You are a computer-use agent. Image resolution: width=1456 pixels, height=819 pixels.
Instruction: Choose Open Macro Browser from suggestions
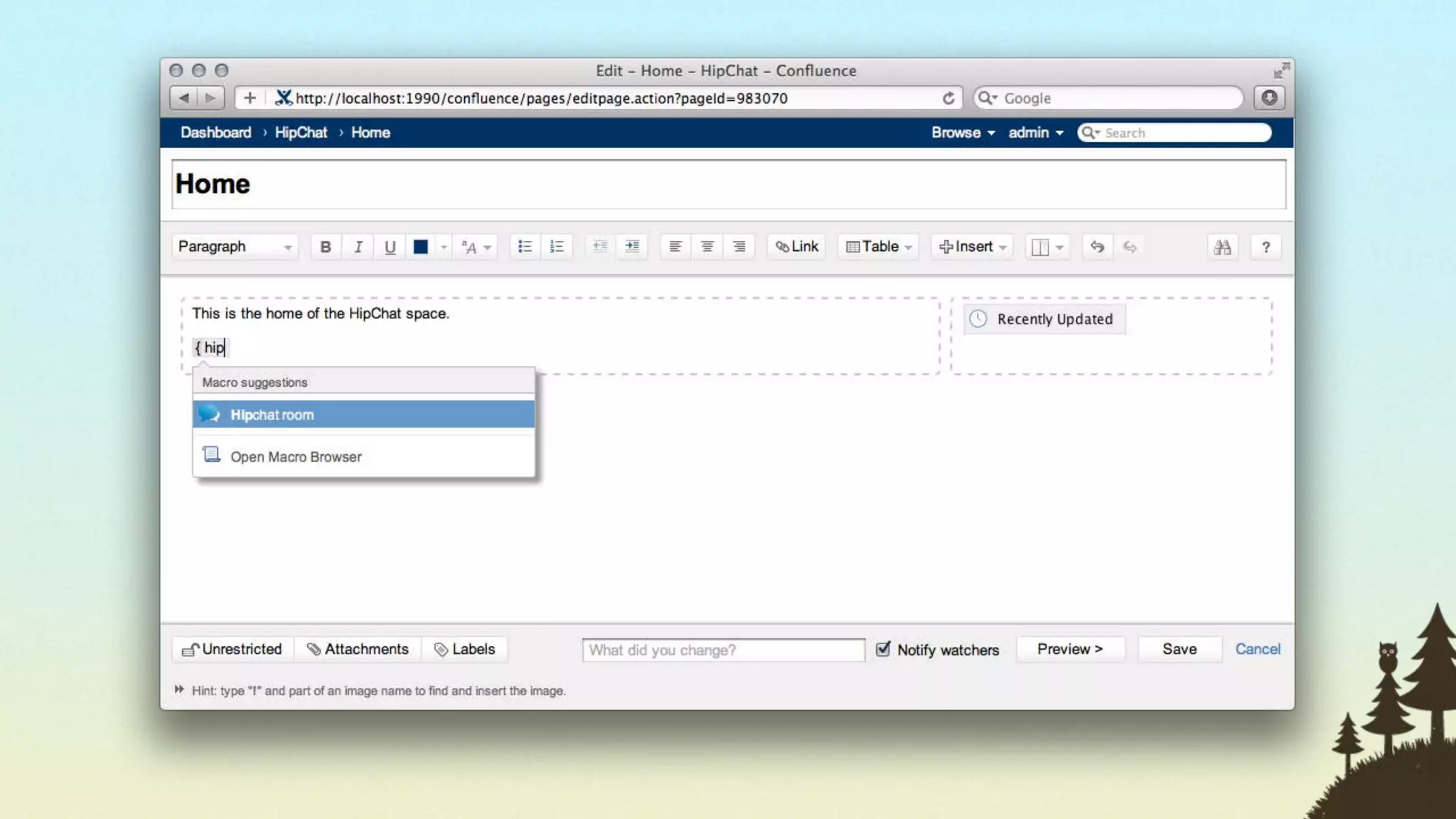[x=296, y=456]
